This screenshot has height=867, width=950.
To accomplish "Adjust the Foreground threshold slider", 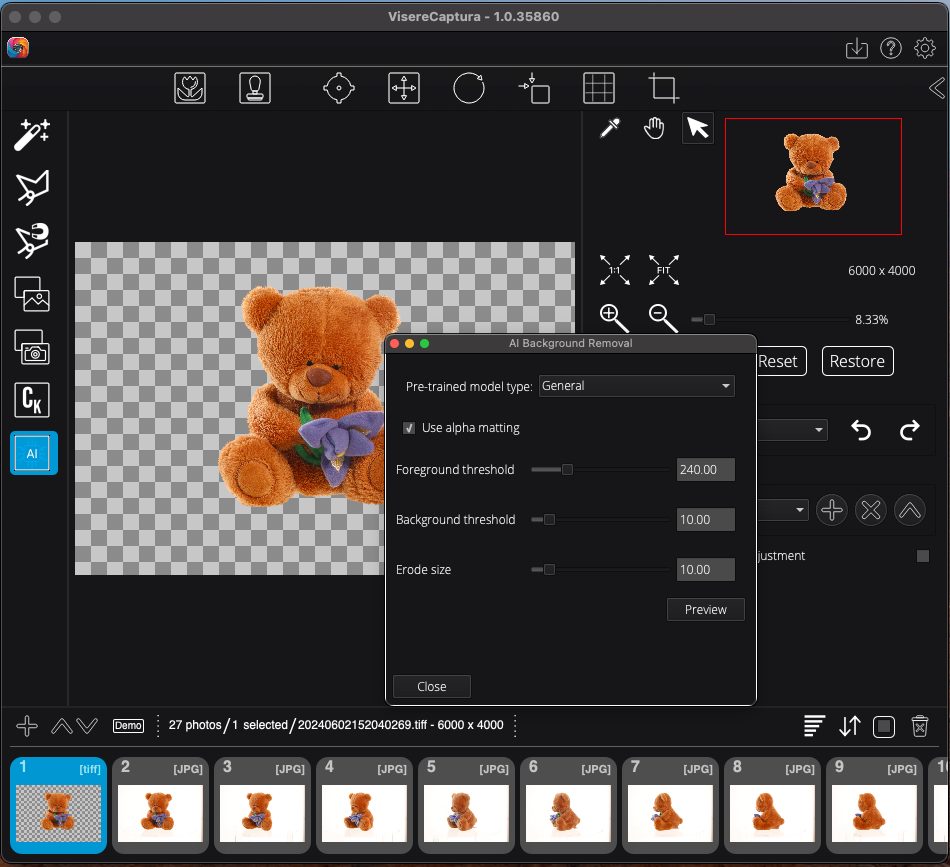I will click(x=567, y=469).
